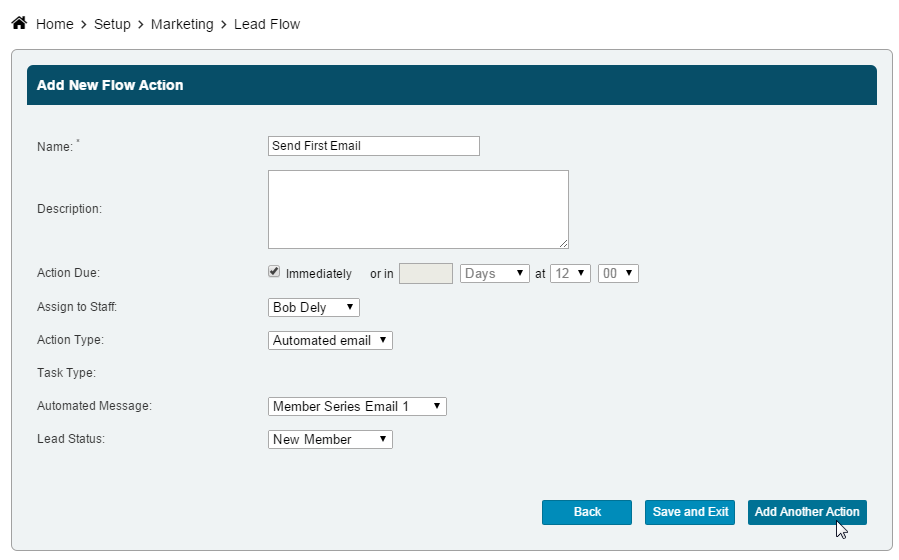Screen dimensions: 899x560
Task: Uncheck the Immediately checkbox
Action: click(274, 272)
